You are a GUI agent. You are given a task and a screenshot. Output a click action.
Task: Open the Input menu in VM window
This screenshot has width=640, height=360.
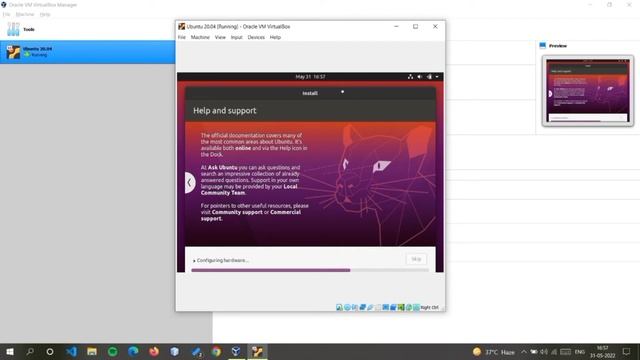[236, 37]
